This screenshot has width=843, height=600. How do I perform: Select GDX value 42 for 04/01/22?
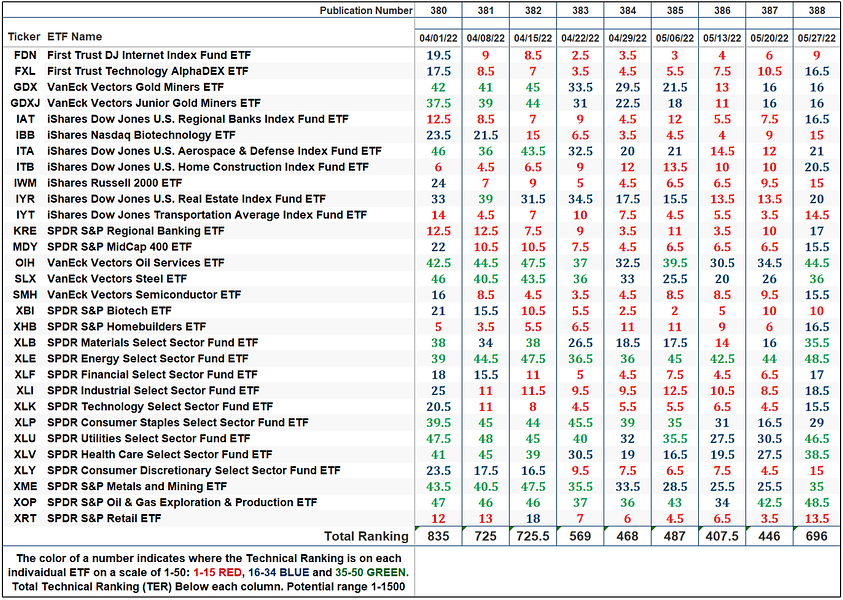pyautogui.click(x=438, y=87)
